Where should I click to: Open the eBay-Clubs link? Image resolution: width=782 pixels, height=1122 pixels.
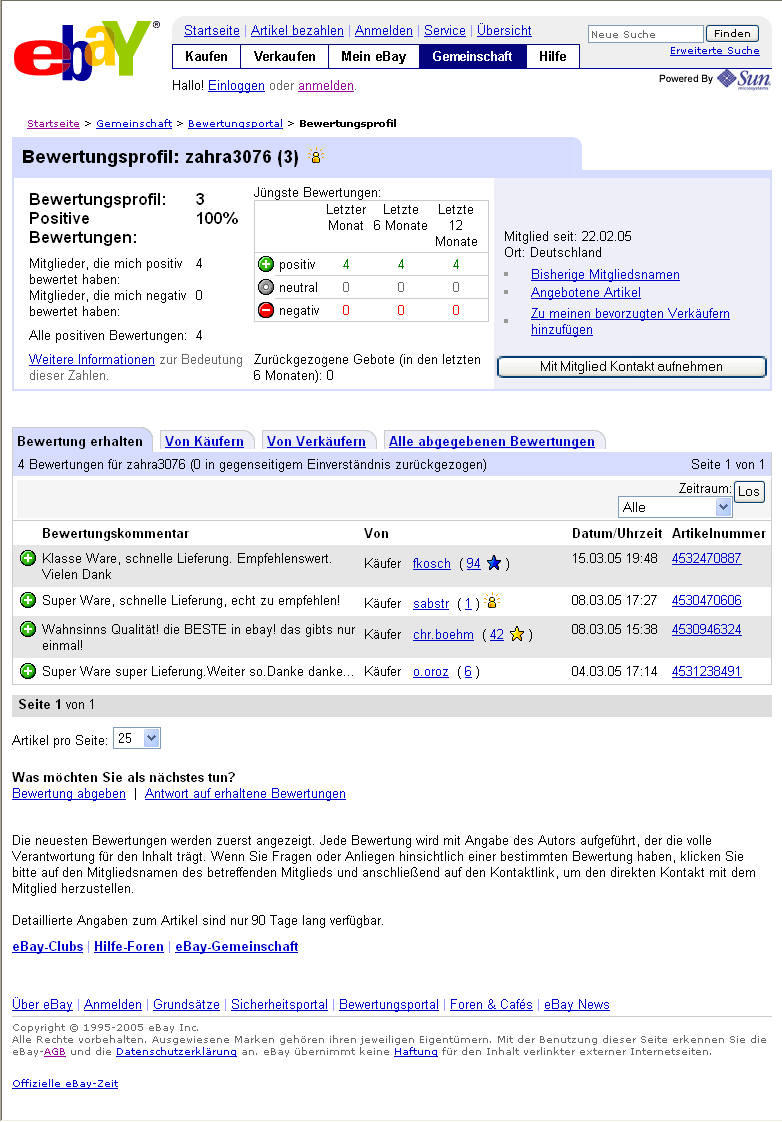[x=47, y=947]
